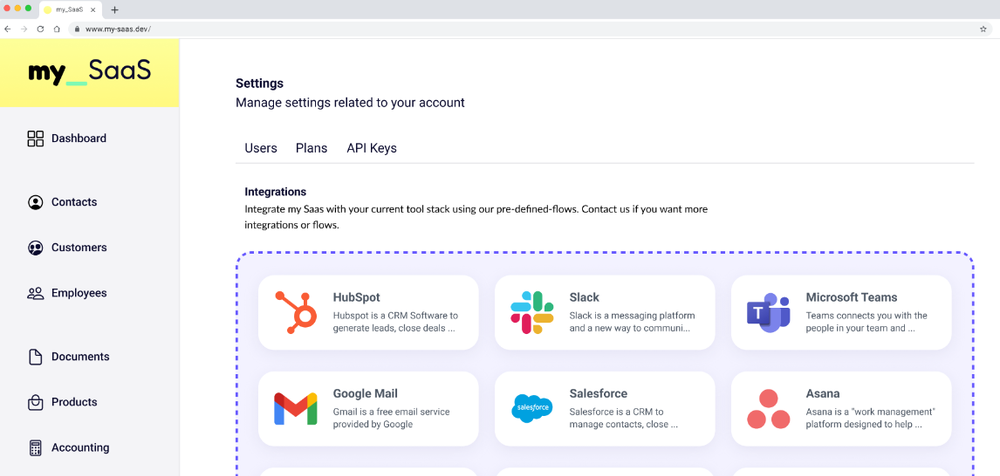Viewport: 1000px width, 476px height.
Task: Open the Google Mail card title
Action: pos(365,394)
